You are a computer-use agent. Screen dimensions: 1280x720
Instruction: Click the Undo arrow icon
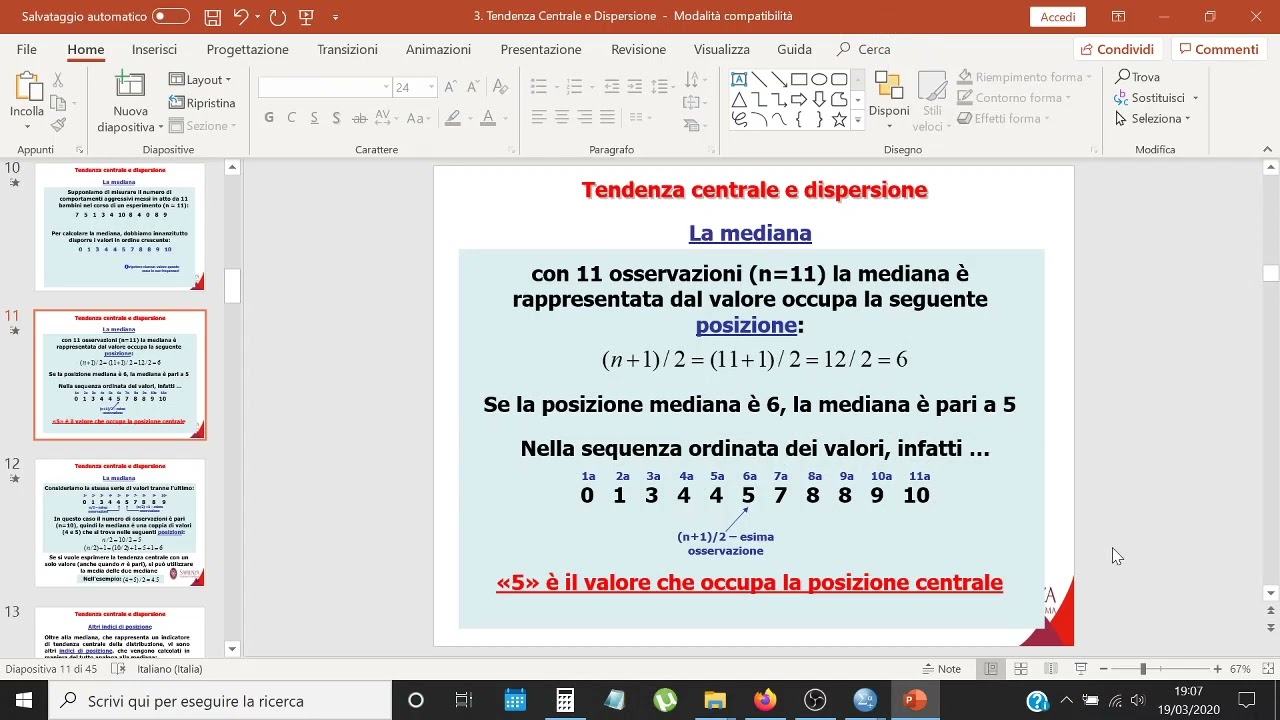click(x=240, y=17)
